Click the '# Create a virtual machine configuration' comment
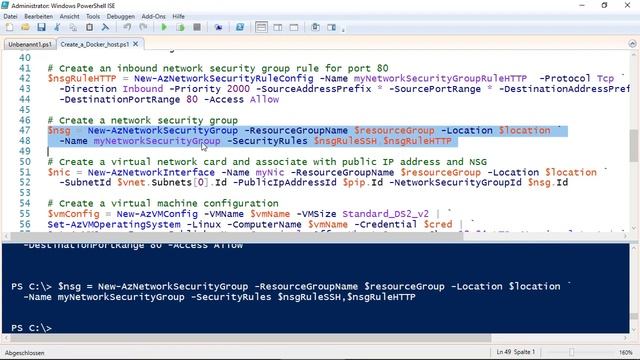 click(163, 203)
